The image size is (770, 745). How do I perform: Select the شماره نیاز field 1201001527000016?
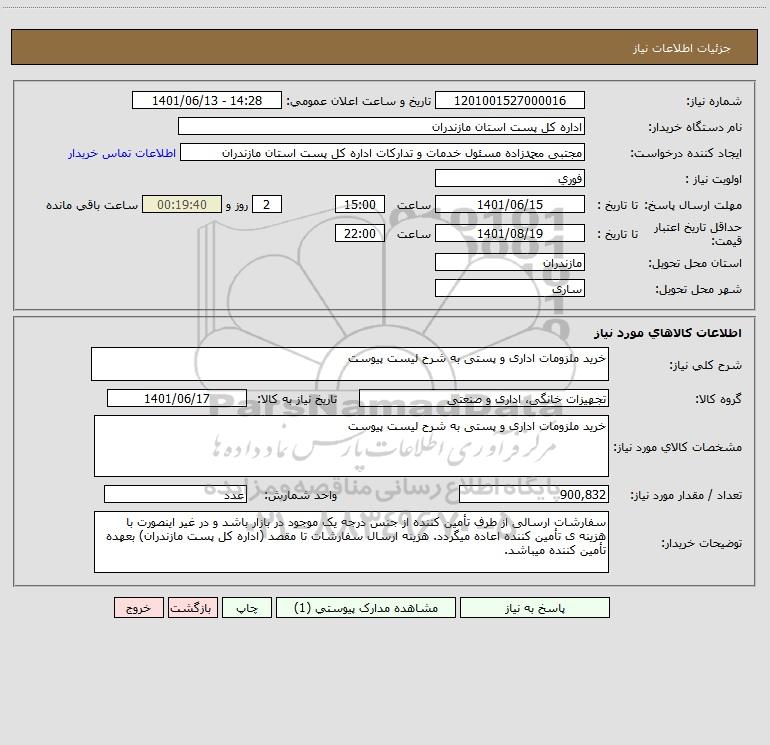pos(510,100)
